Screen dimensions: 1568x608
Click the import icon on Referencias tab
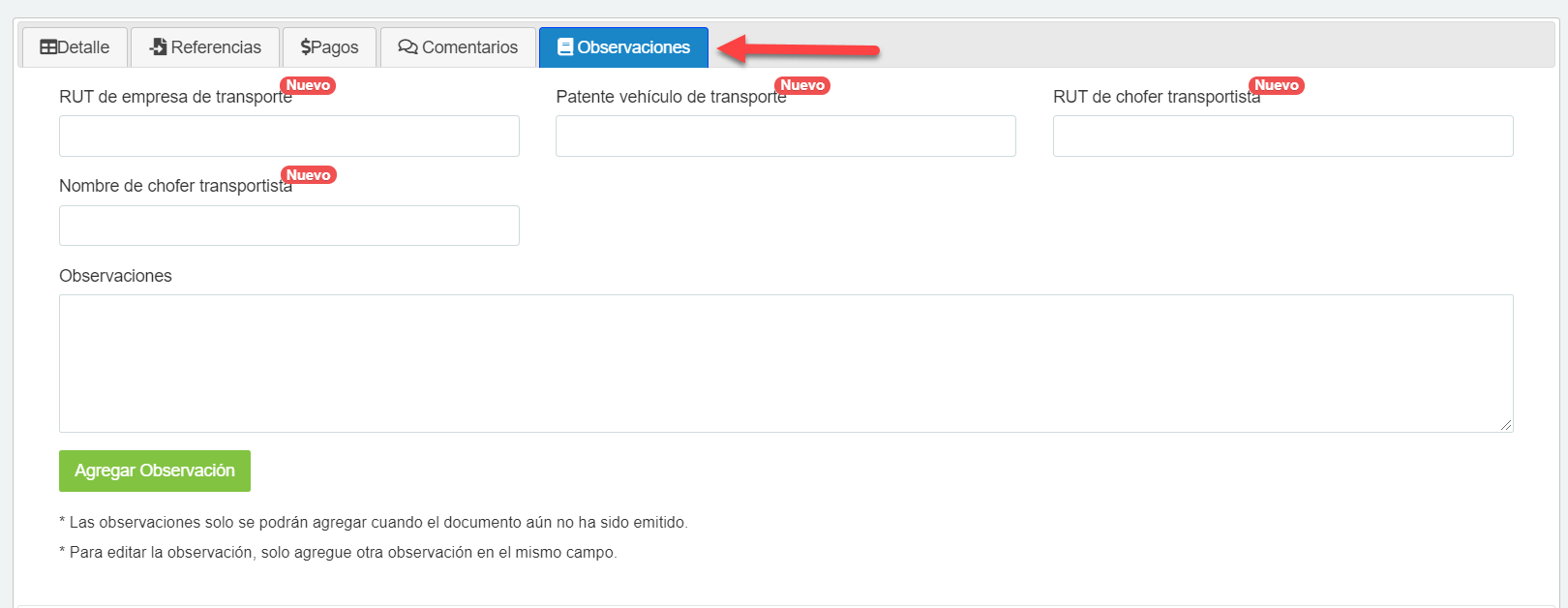(159, 47)
